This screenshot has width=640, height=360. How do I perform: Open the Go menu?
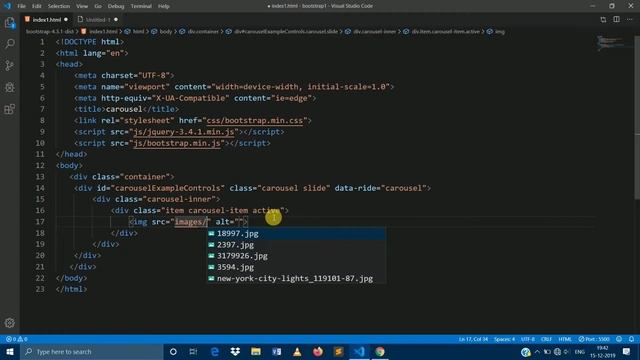click(98, 6)
